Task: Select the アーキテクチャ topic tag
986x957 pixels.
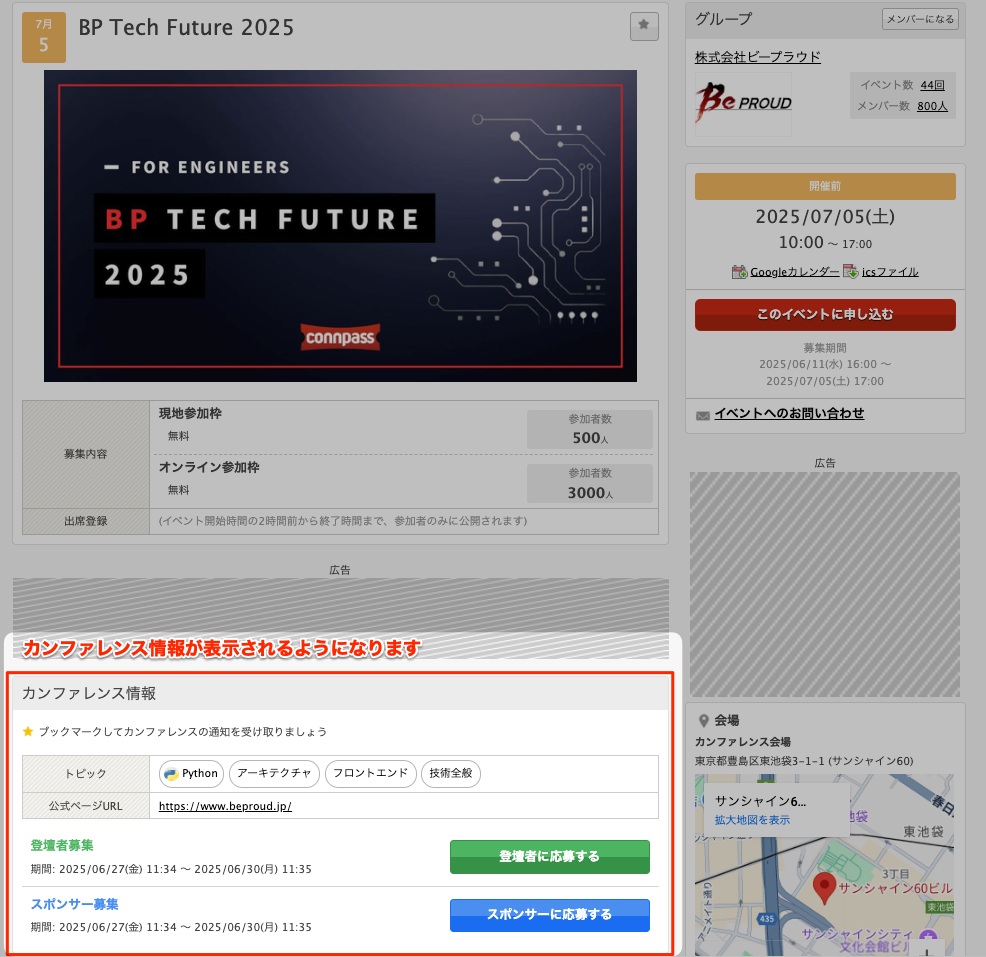Action: pyautogui.click(x=275, y=774)
